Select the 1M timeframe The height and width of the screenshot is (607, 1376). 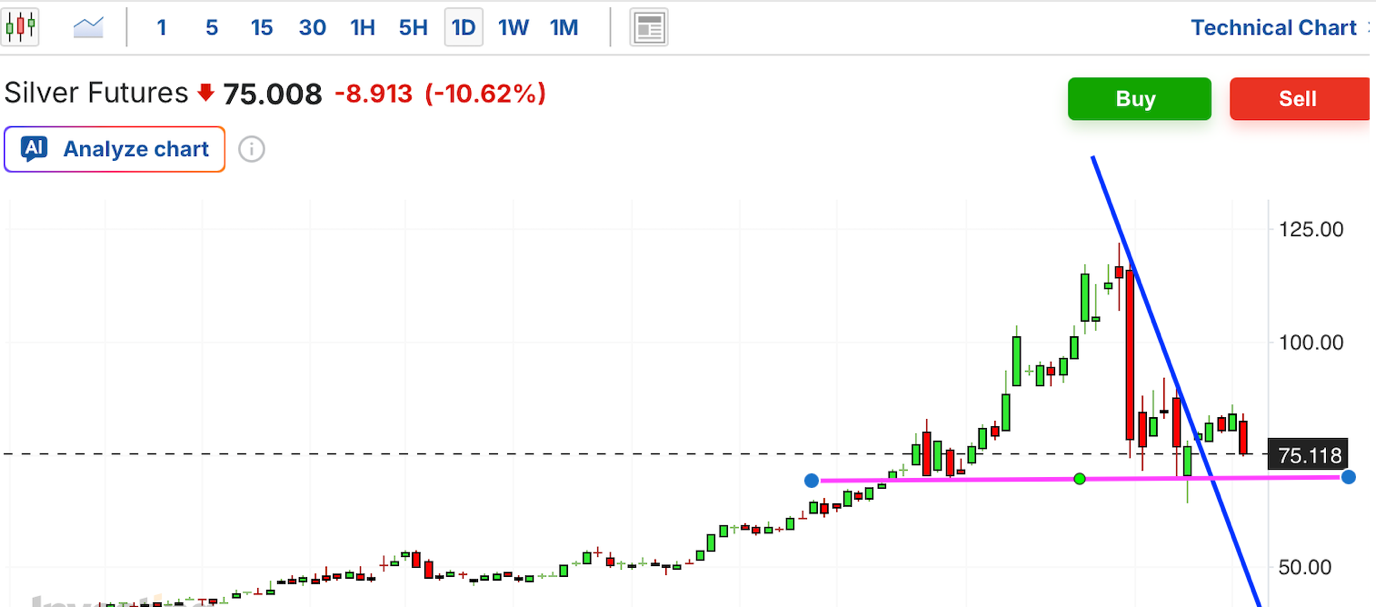click(x=564, y=27)
